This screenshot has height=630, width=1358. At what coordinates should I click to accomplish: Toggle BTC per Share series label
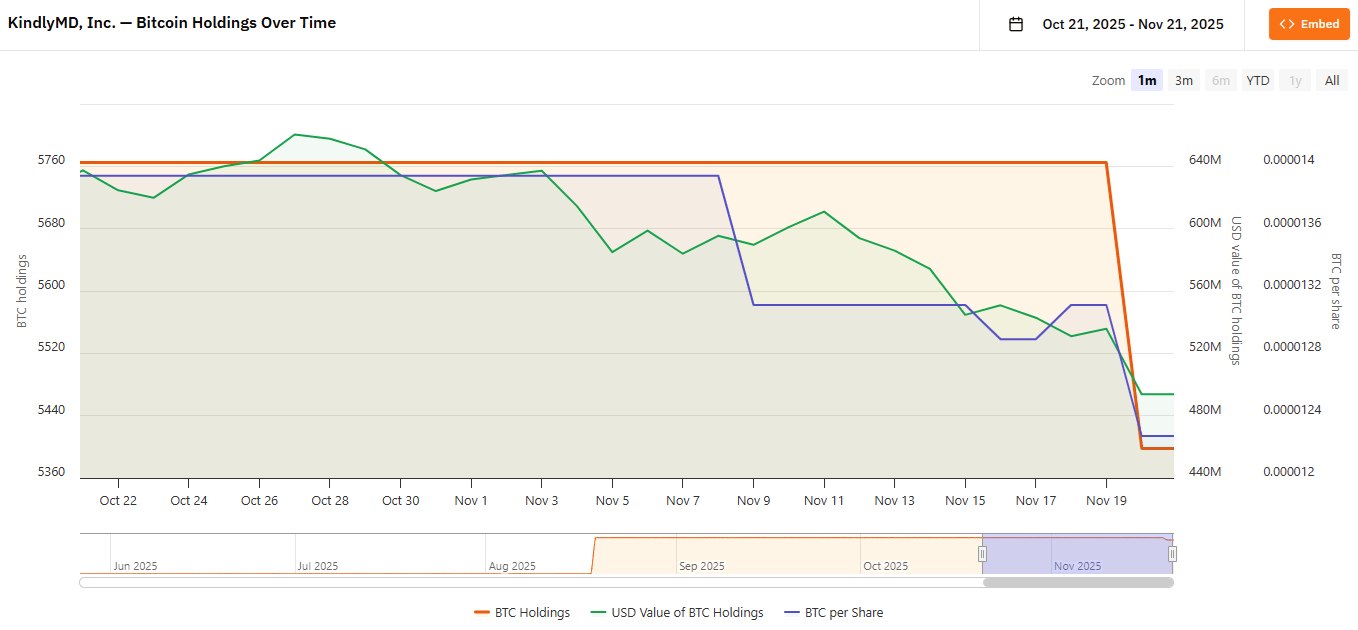click(843, 613)
